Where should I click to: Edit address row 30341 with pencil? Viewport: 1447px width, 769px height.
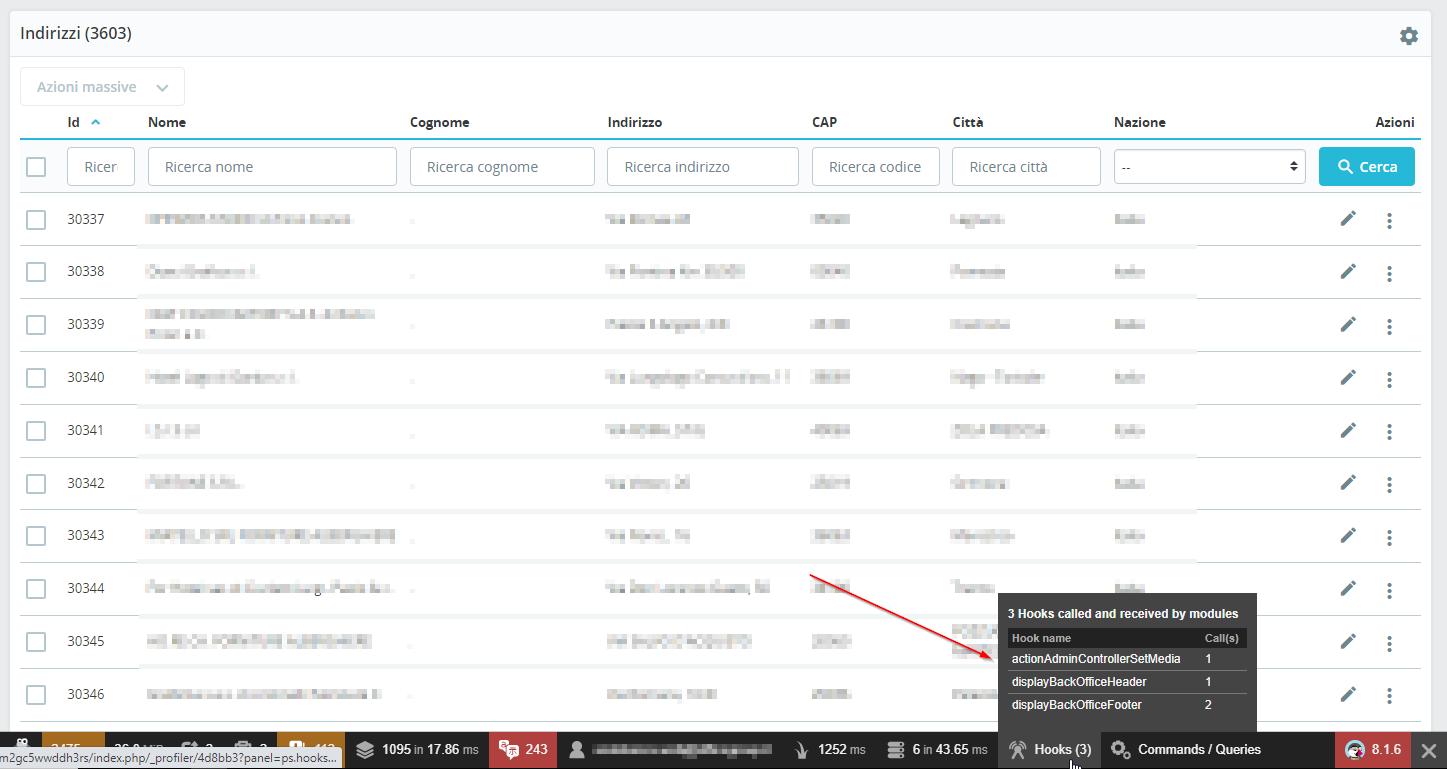(1348, 430)
